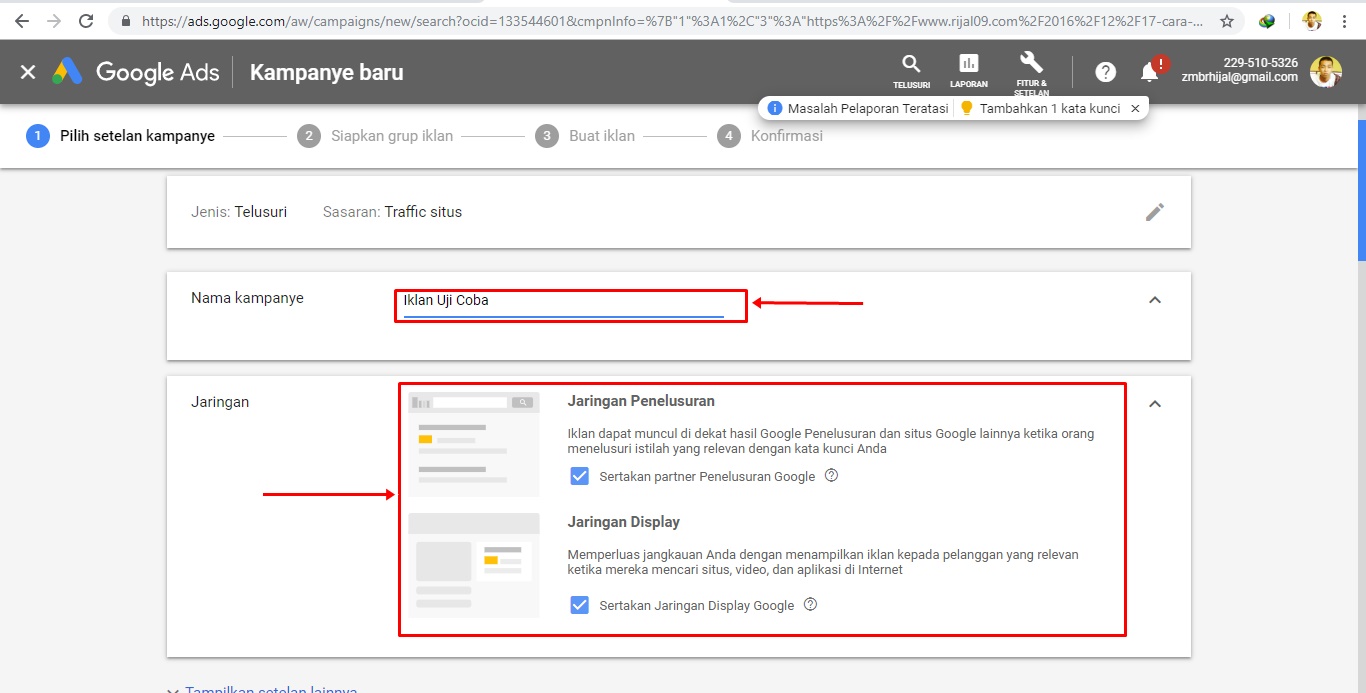The height and width of the screenshot is (693, 1366).
Task: Click help icon beside Jaringan Display Google
Action: 810,604
